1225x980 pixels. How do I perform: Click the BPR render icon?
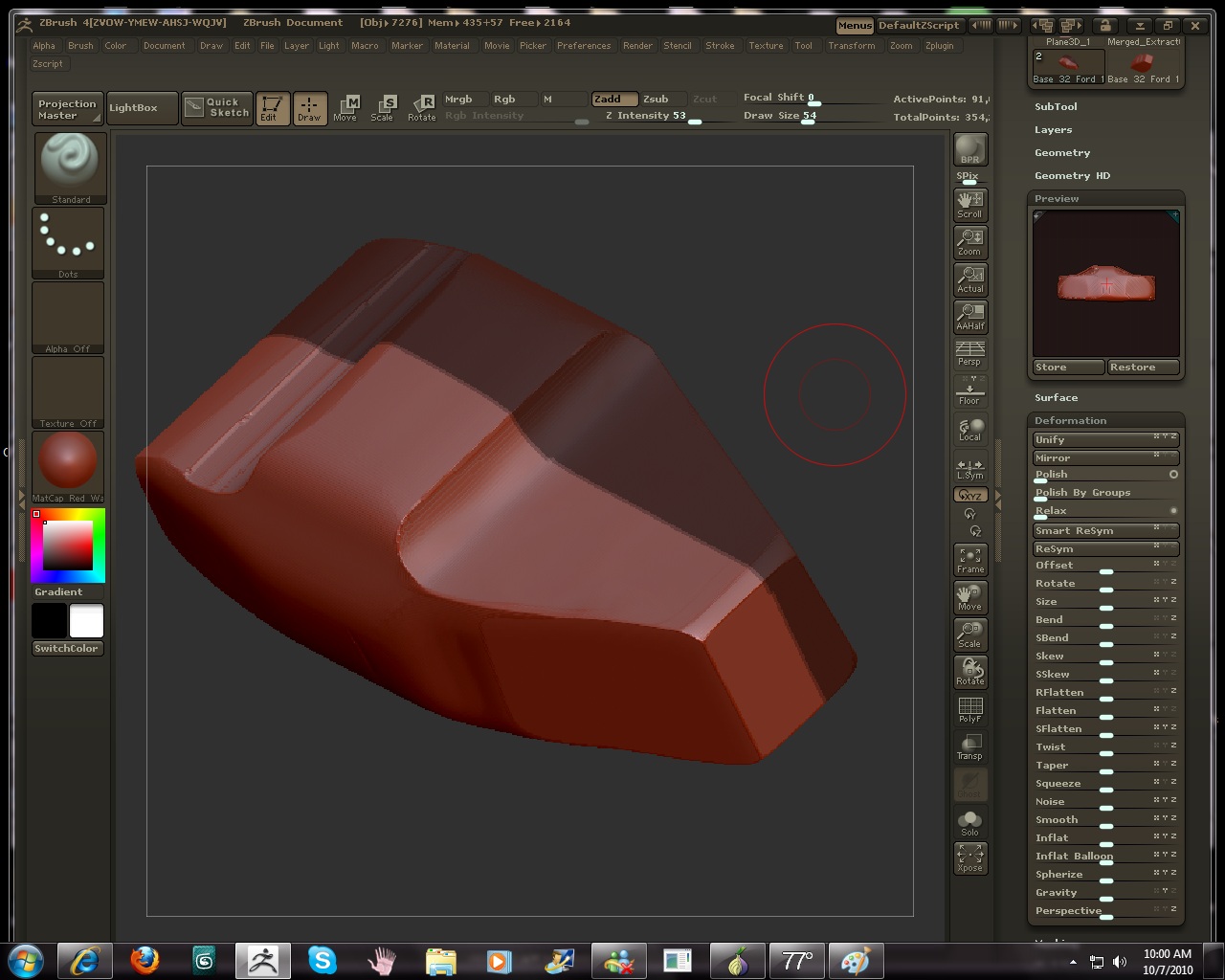[969, 150]
